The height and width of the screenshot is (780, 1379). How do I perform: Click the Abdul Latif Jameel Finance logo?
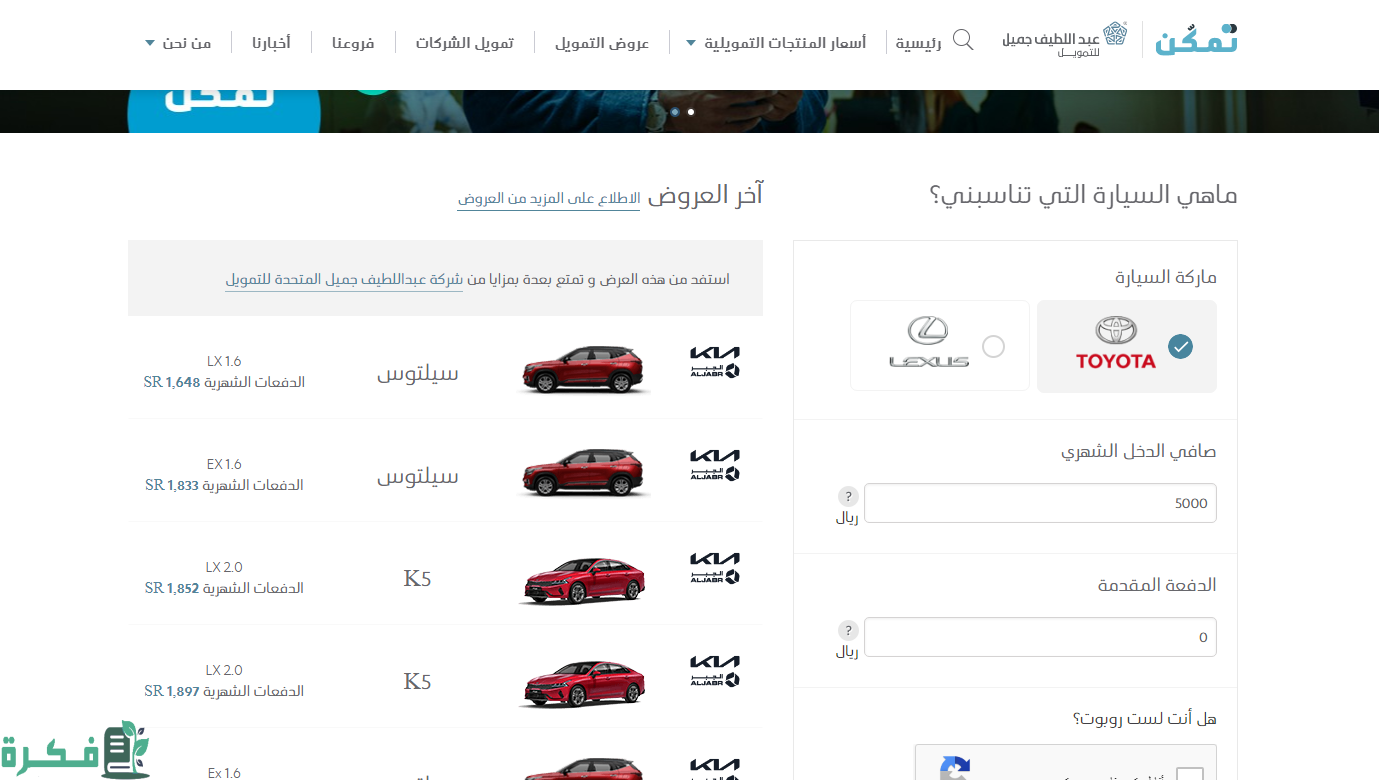point(1065,40)
